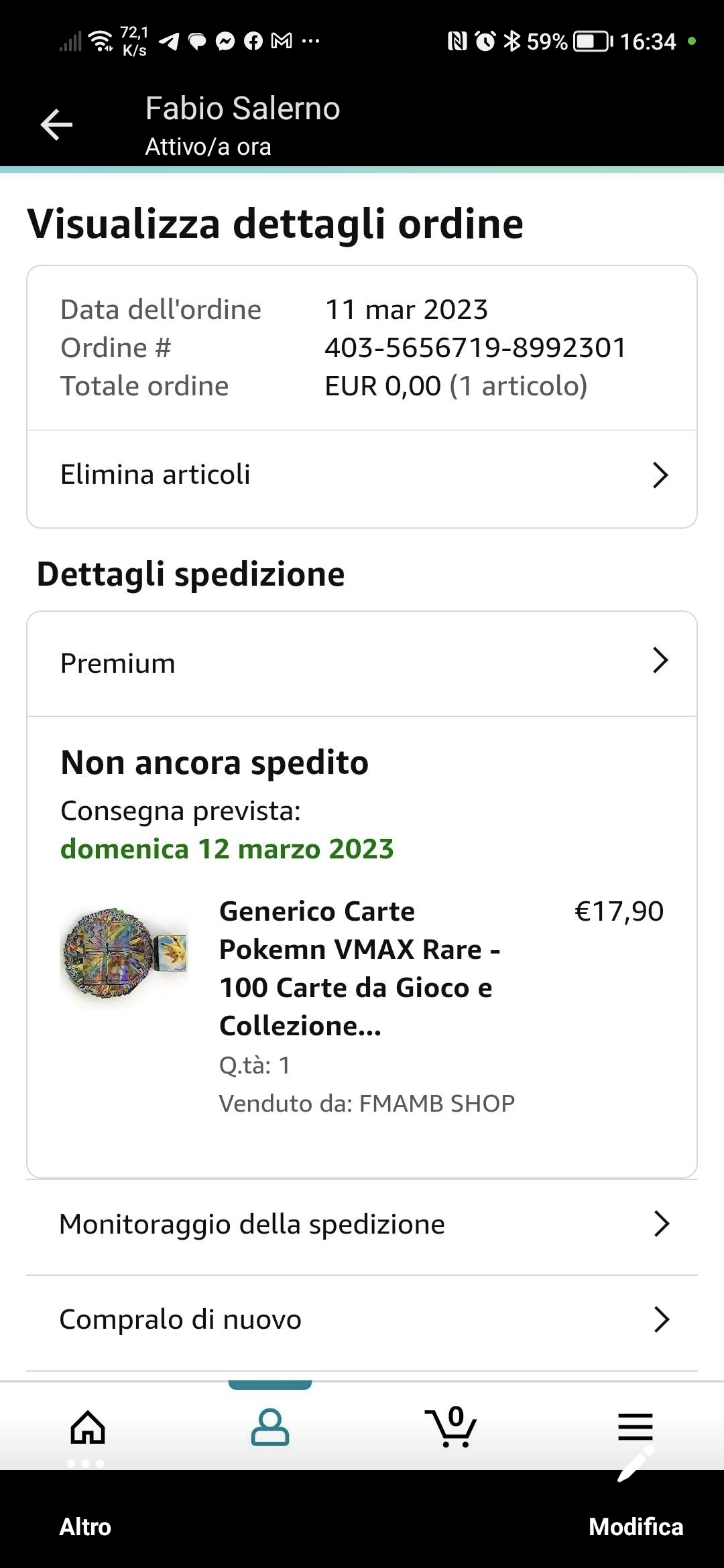
Task: Expand the Premium shipping chevron
Action: tap(660, 661)
